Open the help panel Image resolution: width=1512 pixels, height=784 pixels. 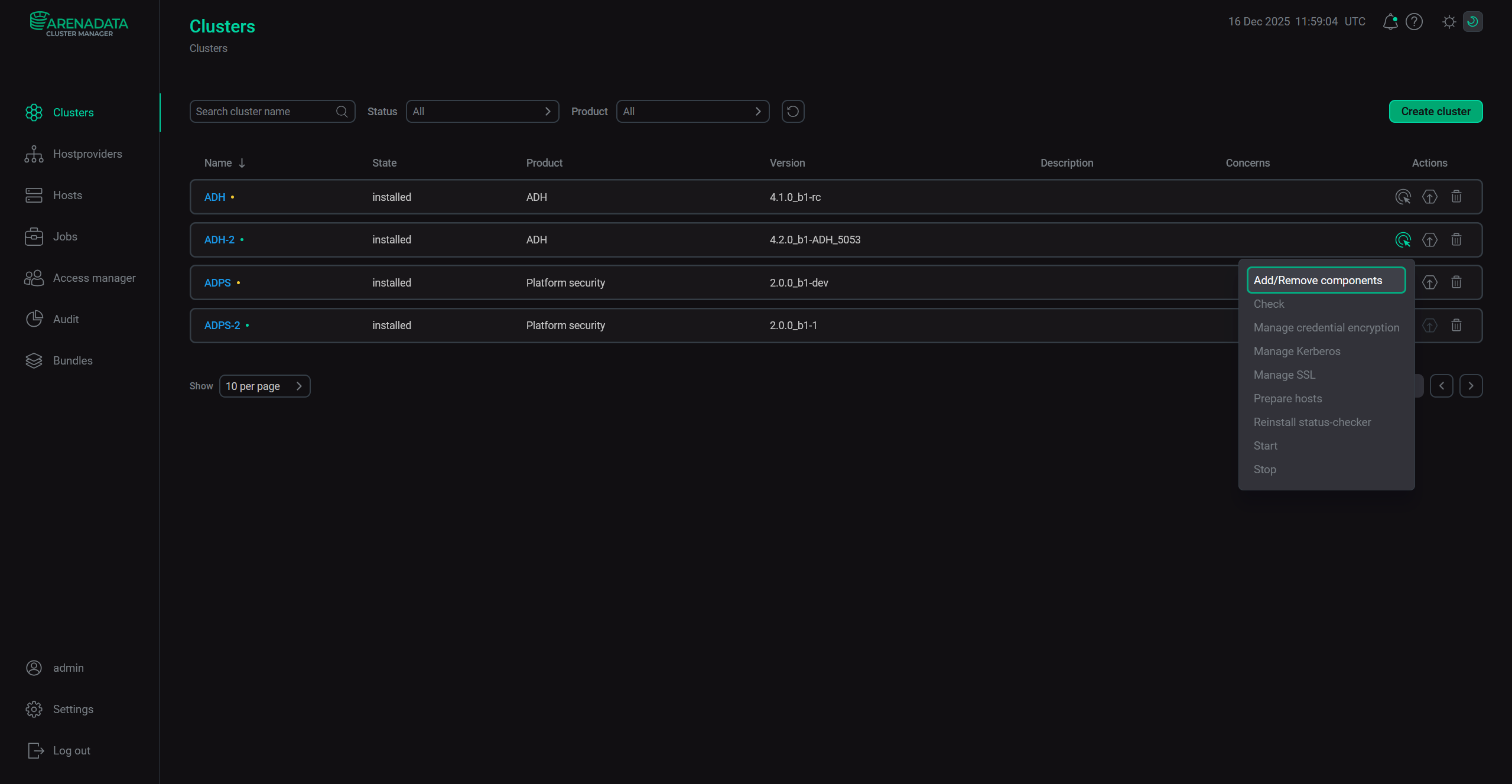tap(1414, 22)
